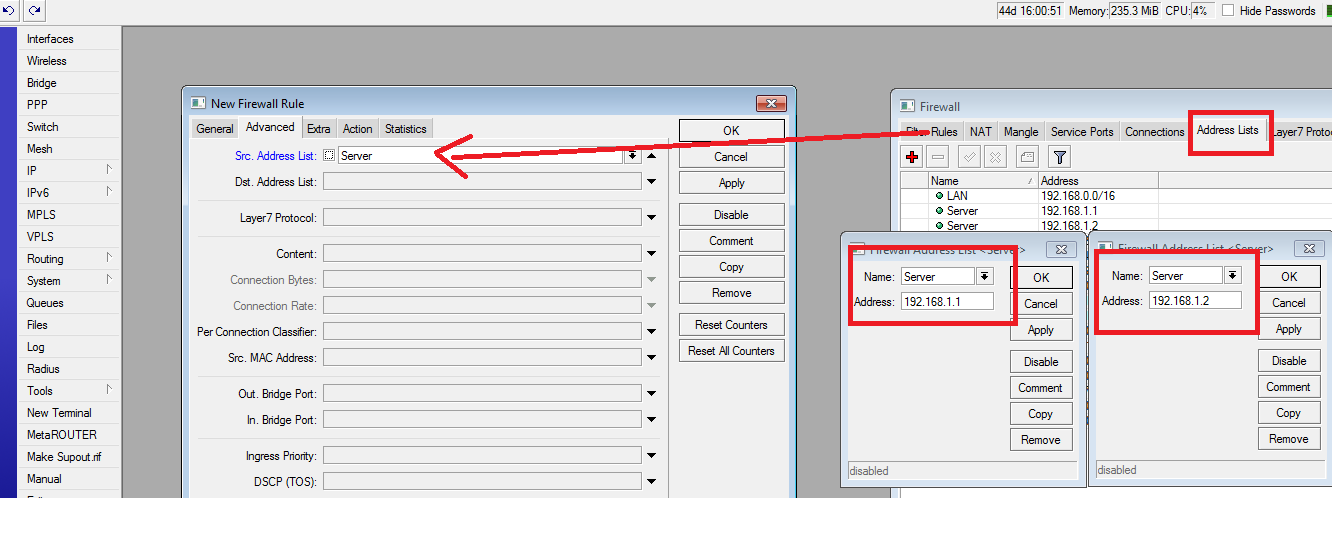Click Address field containing 192.168.1.2
1332x533 pixels.
tap(1195, 301)
